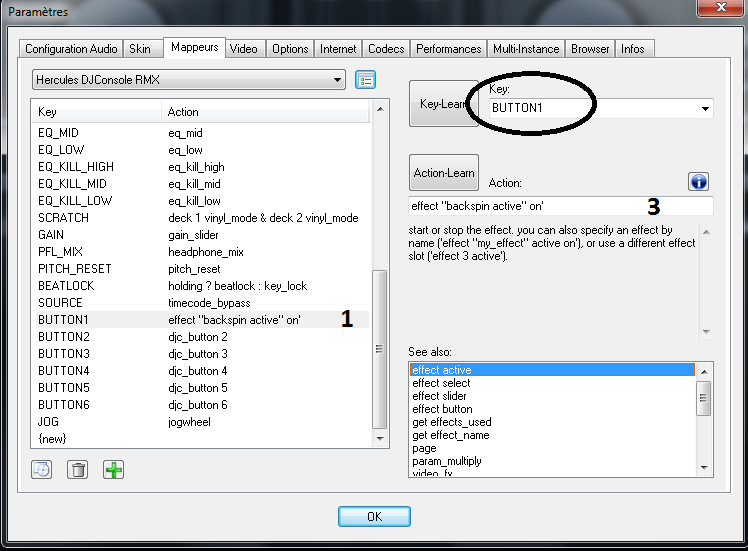
Task: Toggle the Key-Learn button
Action: pos(443,103)
